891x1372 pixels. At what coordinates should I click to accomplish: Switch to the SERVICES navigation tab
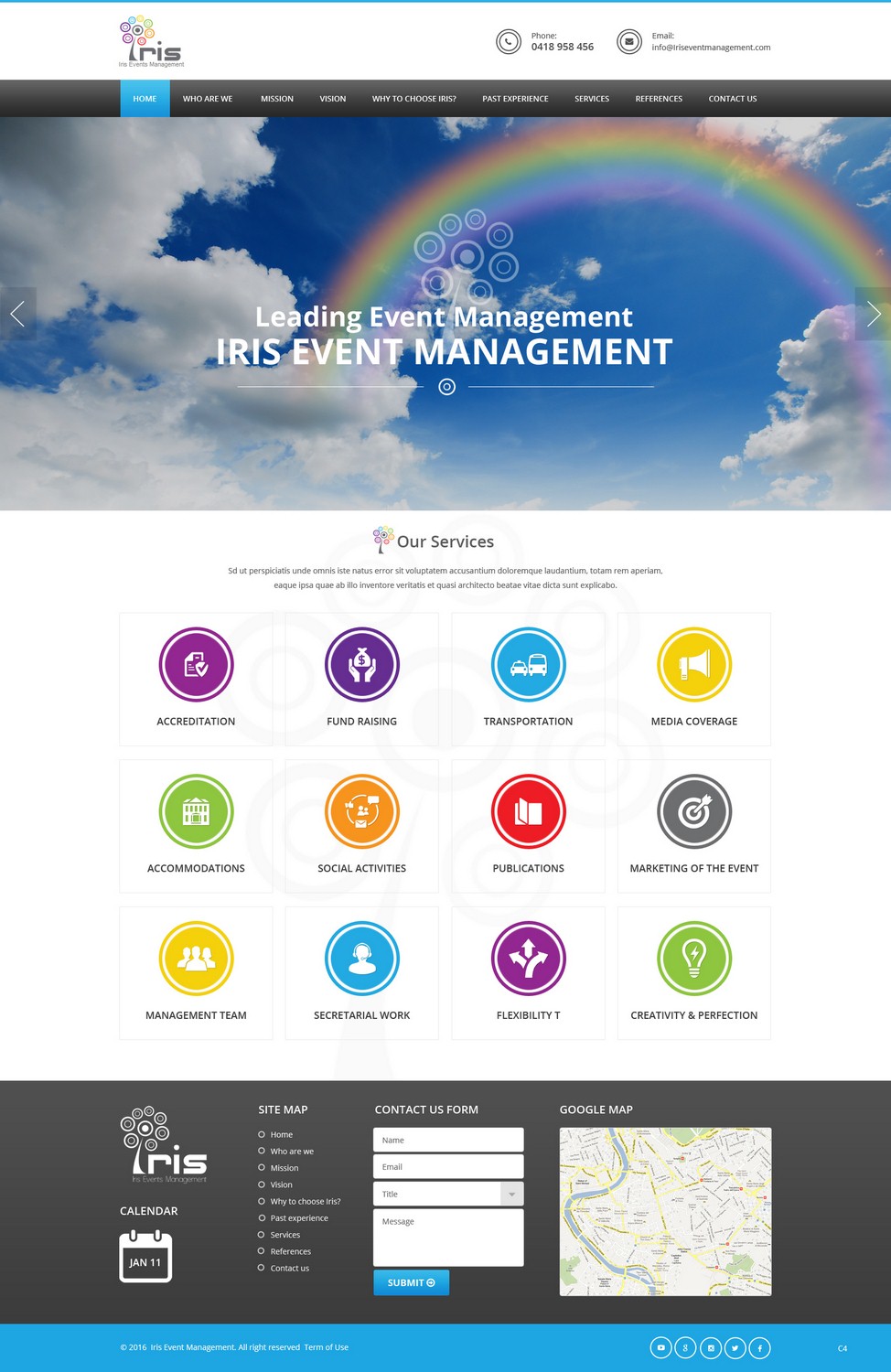click(x=591, y=98)
